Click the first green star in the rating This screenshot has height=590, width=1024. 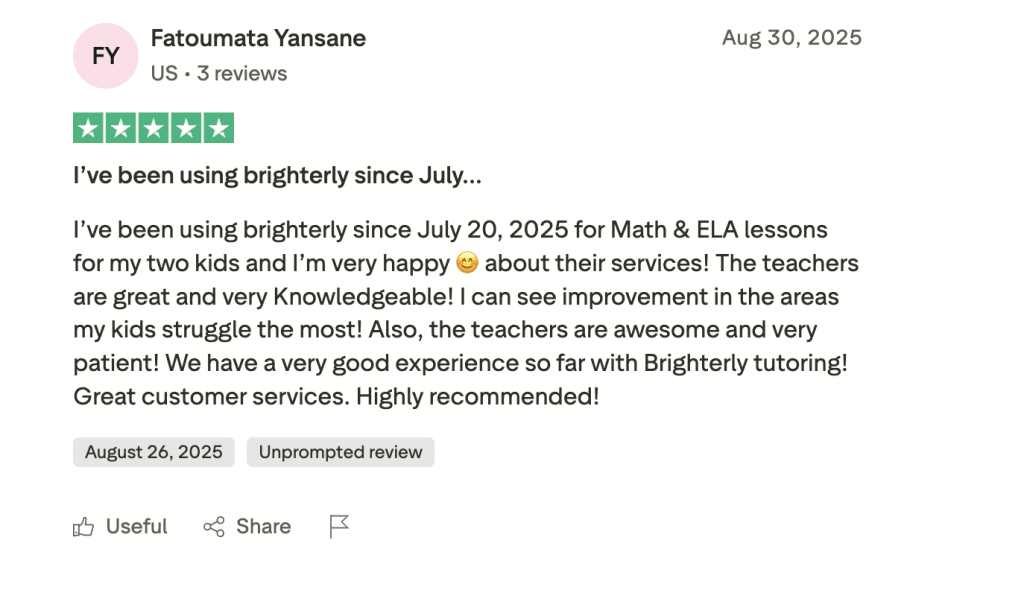tap(89, 127)
